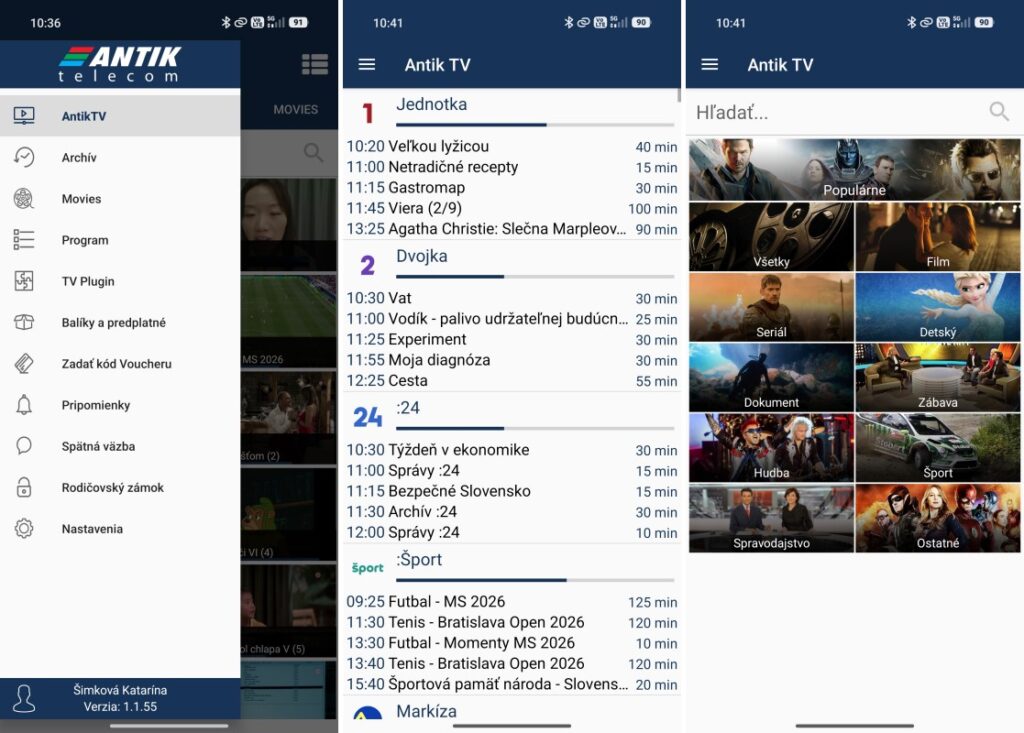The image size is (1024, 733).
Task: Open Ostatné category tile
Action: [x=938, y=518]
